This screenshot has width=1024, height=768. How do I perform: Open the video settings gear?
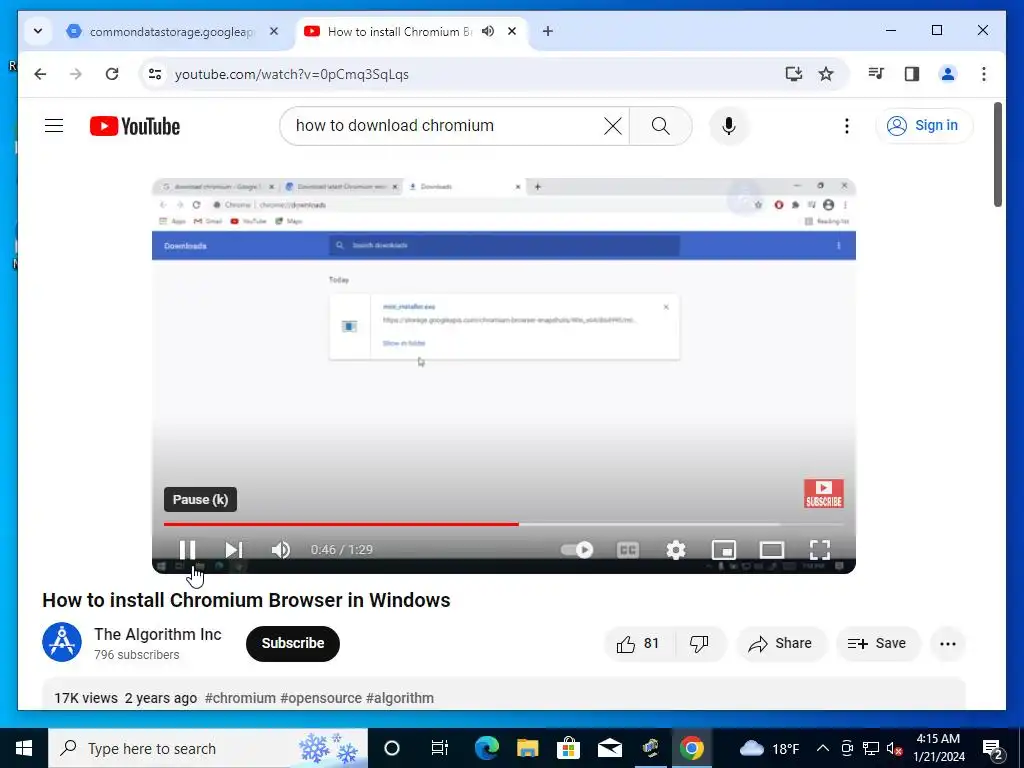[x=676, y=550]
